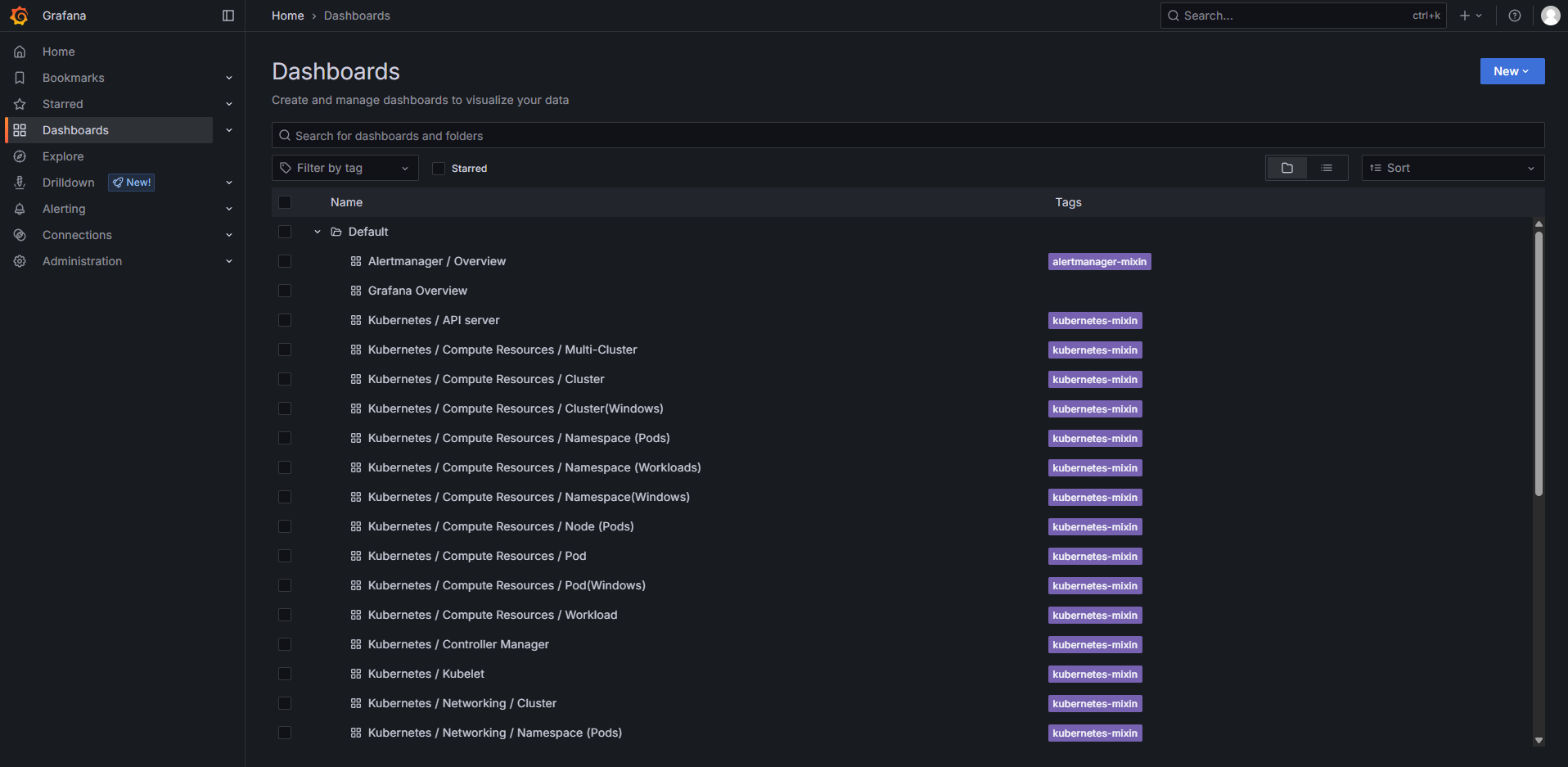Open the help question mark icon
Screen dimensions: 1568x767
(x=1515, y=16)
